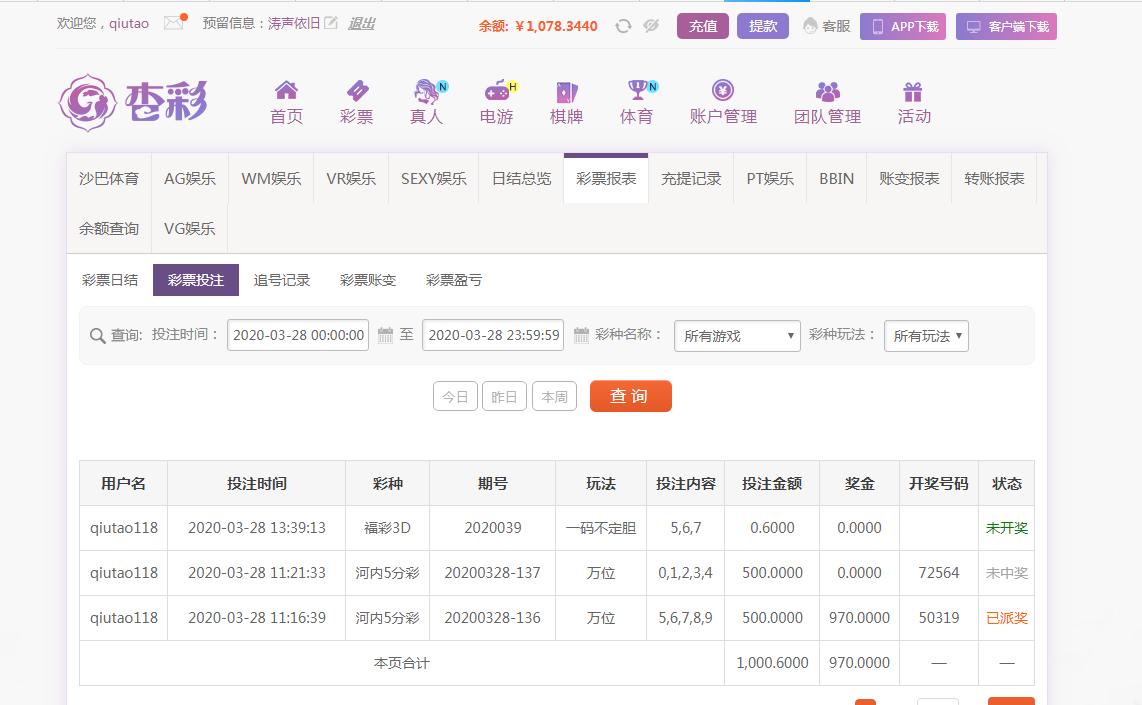Open calendar picker for start time
The image size is (1142, 705).
(386, 336)
